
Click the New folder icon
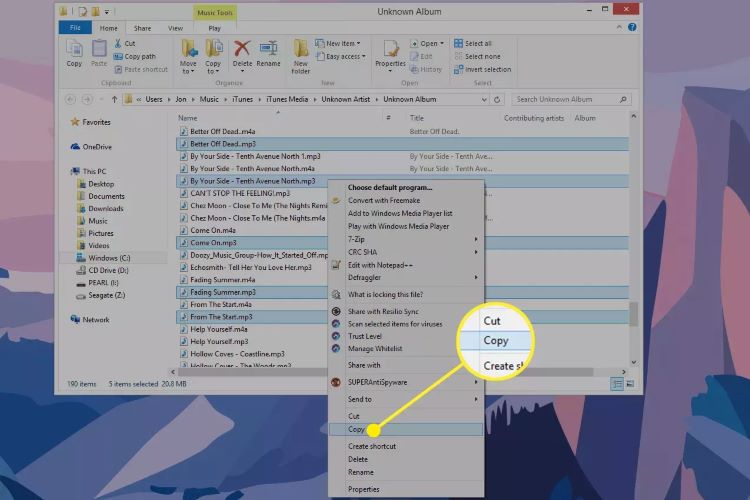tap(302, 50)
